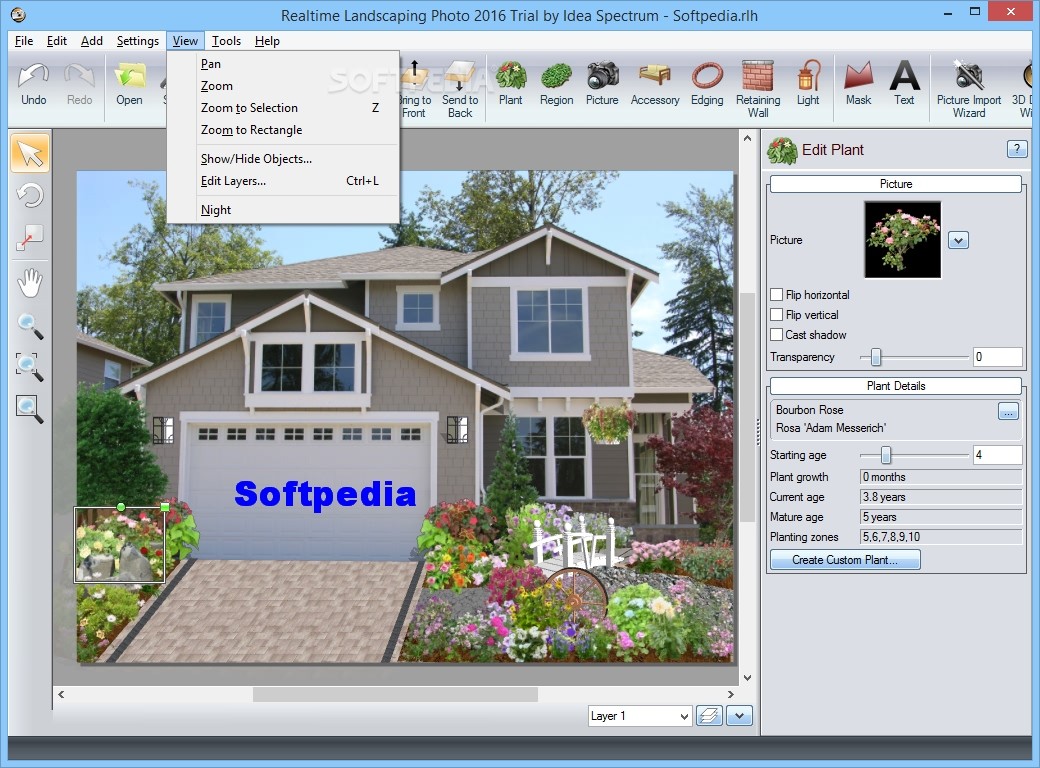Open the plant picture dropdown arrow
Viewport: 1040px width, 768px height.
958,240
